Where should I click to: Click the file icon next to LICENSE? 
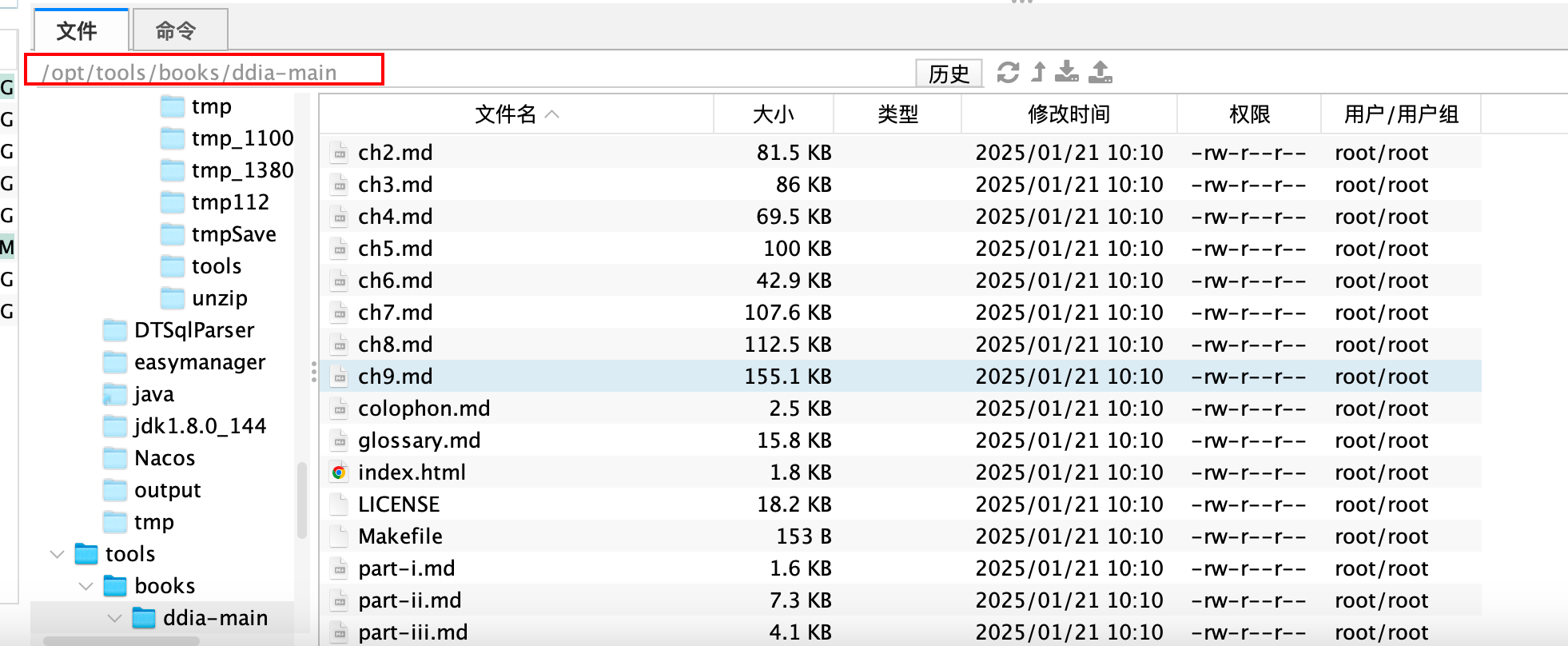click(340, 504)
